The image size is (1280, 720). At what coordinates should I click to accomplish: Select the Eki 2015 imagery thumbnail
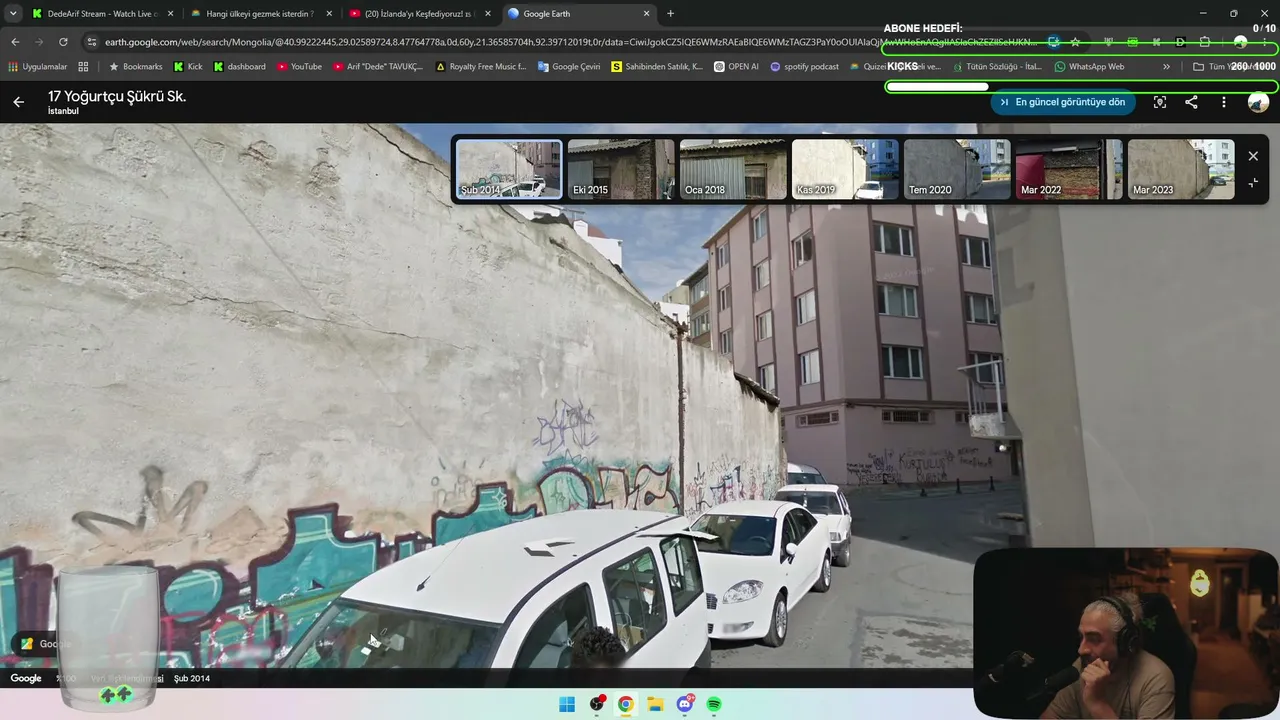621,169
